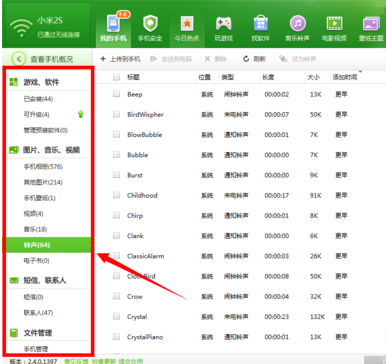Check the Beep ringtone checkbox

click(116, 94)
